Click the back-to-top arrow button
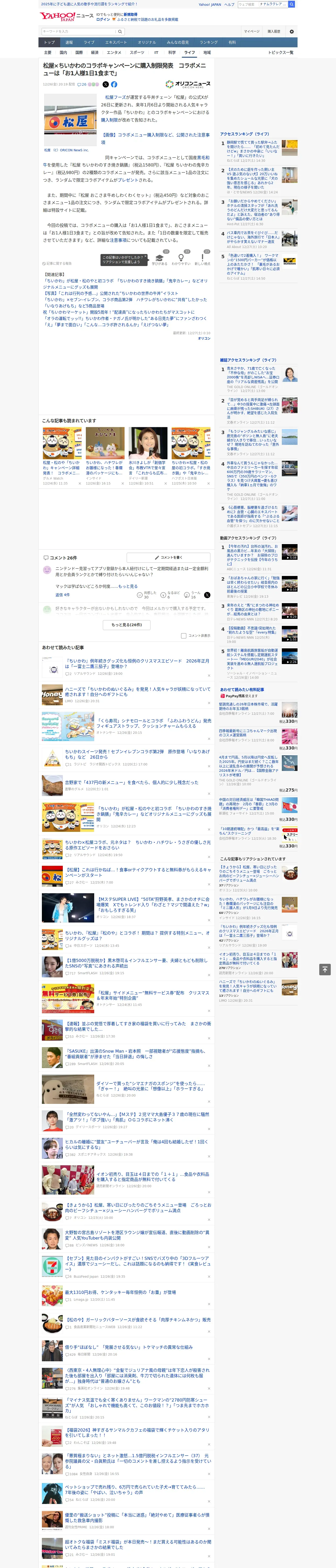Viewport: 336px width, 1568px height. pyautogui.click(x=325, y=969)
